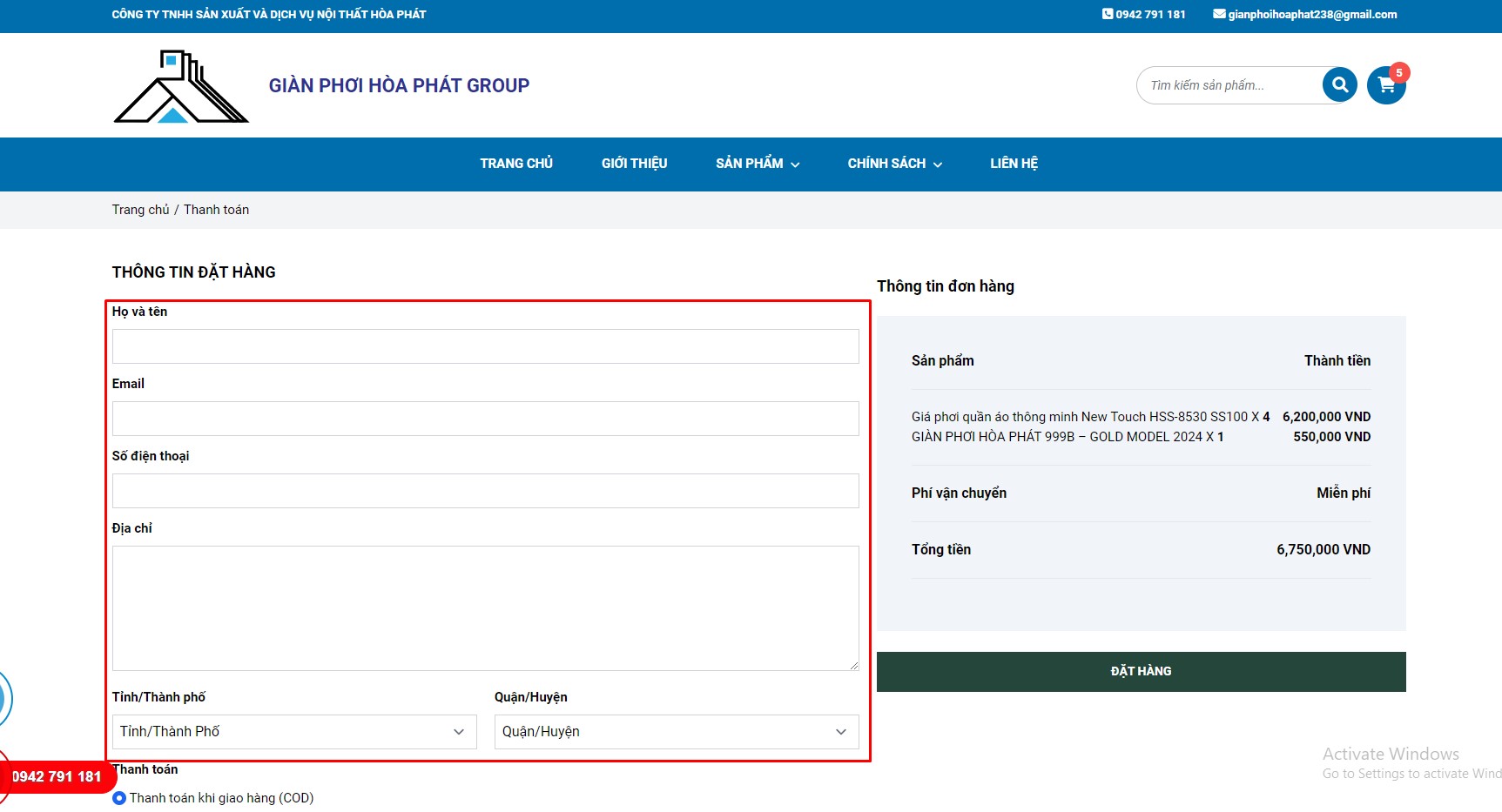Screen dimensions: 1502x812
Task: Open the Tỉnh/Thành Phố dropdown
Action: tap(294, 732)
